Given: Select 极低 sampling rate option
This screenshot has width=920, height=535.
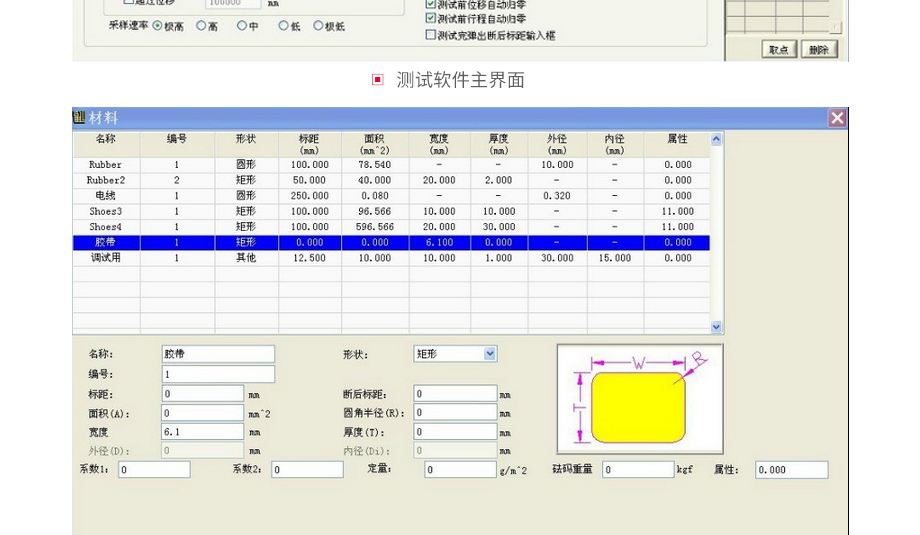Looking at the screenshot, I should coord(319,26).
